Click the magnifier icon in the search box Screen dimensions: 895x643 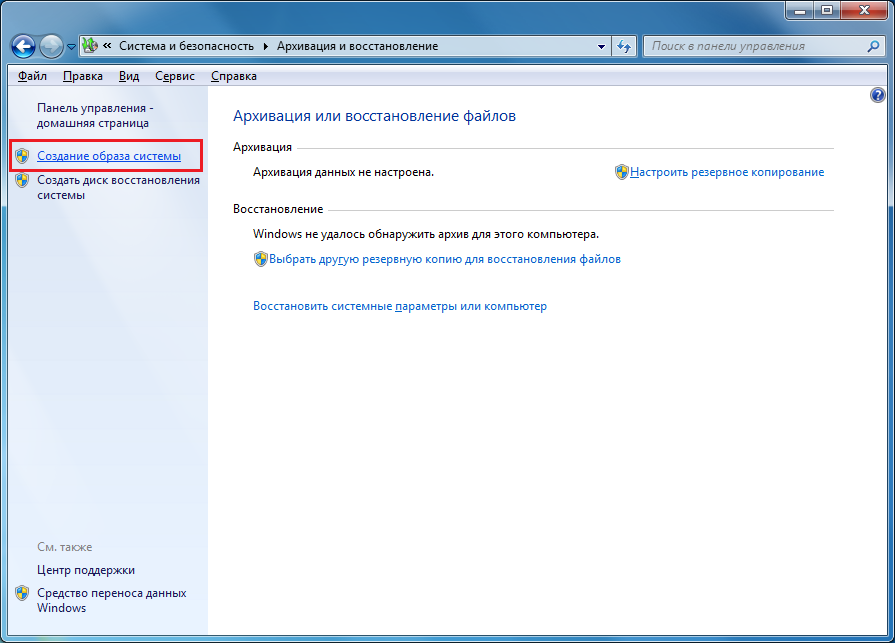873,45
